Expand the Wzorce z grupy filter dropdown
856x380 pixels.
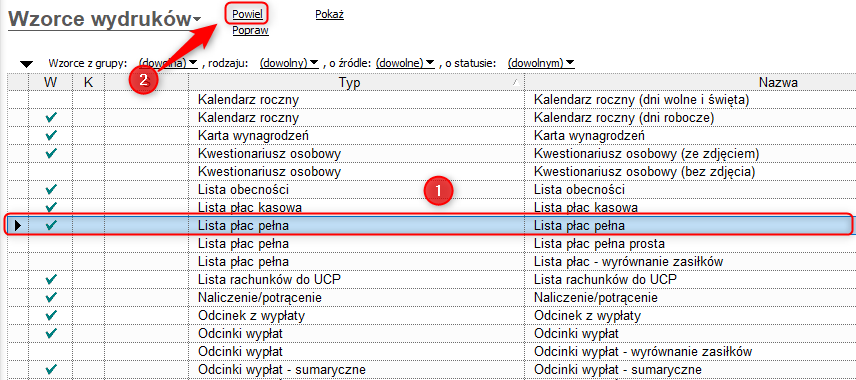coord(168,63)
